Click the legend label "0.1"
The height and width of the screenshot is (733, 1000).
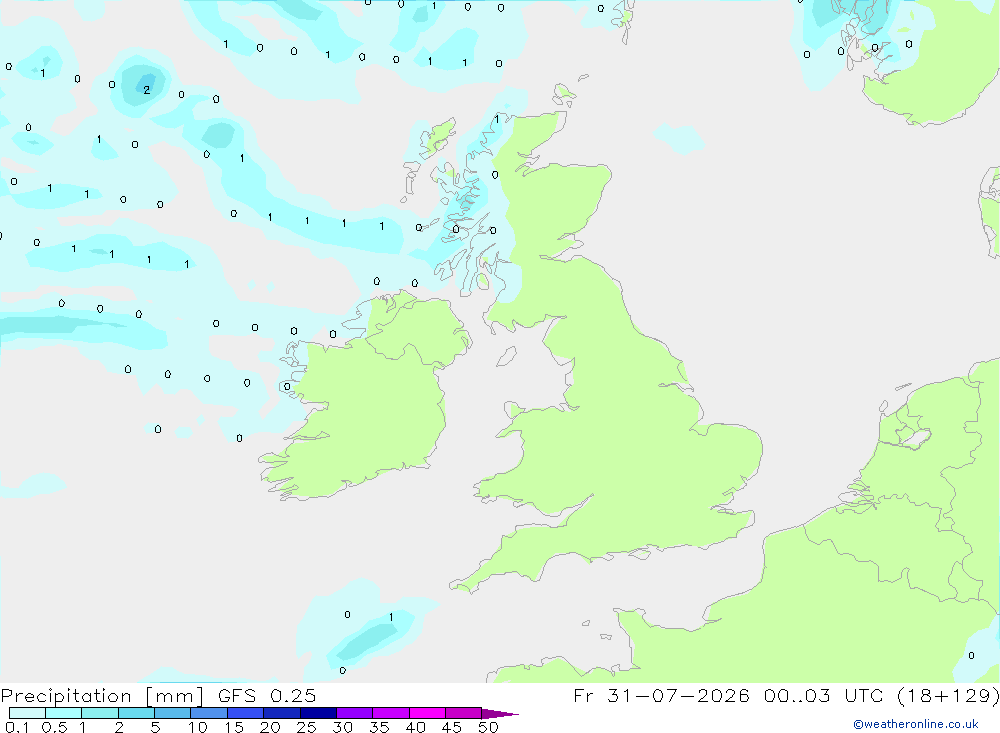[x=17, y=727]
